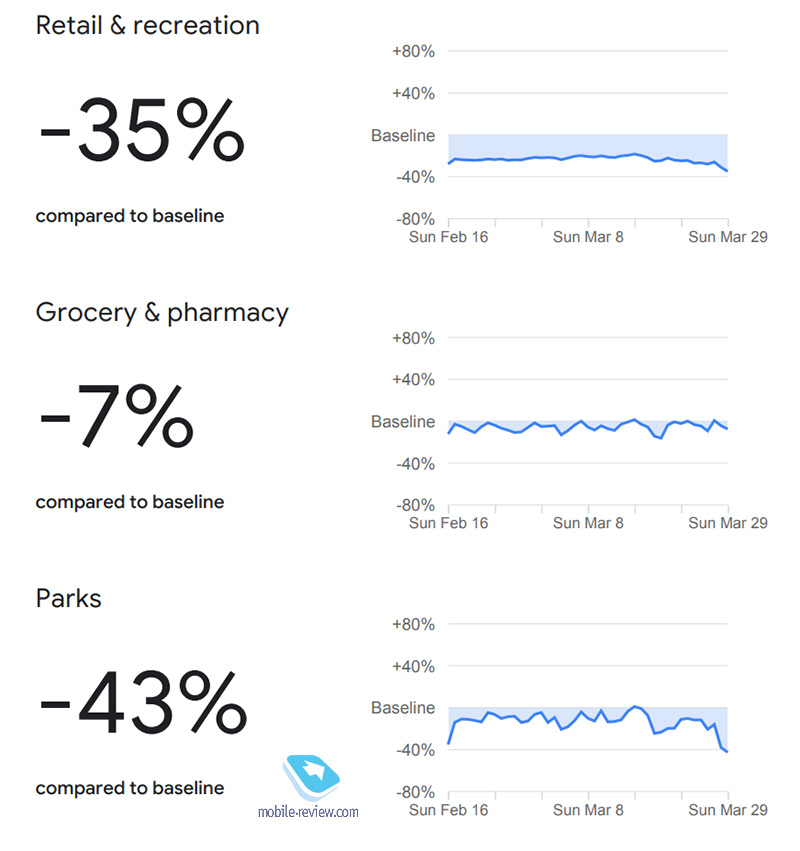800x851 pixels.
Task: Click the end point of the retail line
Action: click(727, 171)
